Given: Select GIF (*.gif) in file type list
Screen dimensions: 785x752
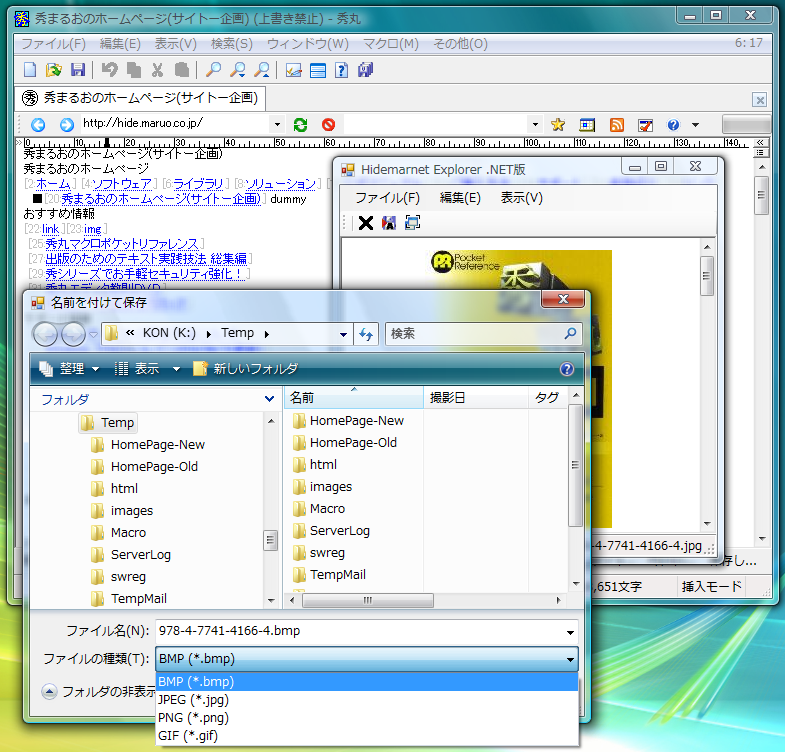Looking at the screenshot, I should 367,735.
